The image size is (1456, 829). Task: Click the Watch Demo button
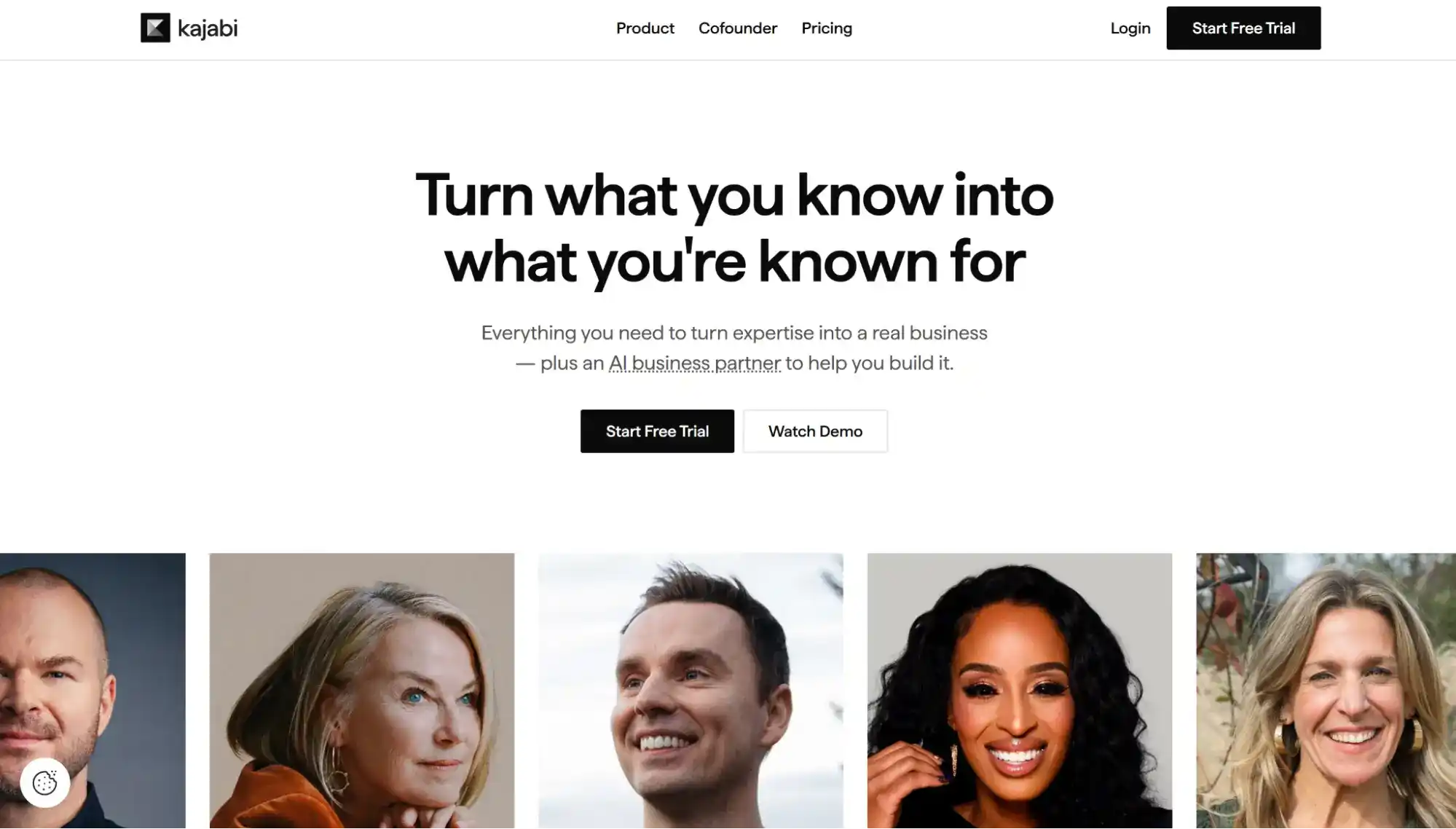(x=815, y=431)
